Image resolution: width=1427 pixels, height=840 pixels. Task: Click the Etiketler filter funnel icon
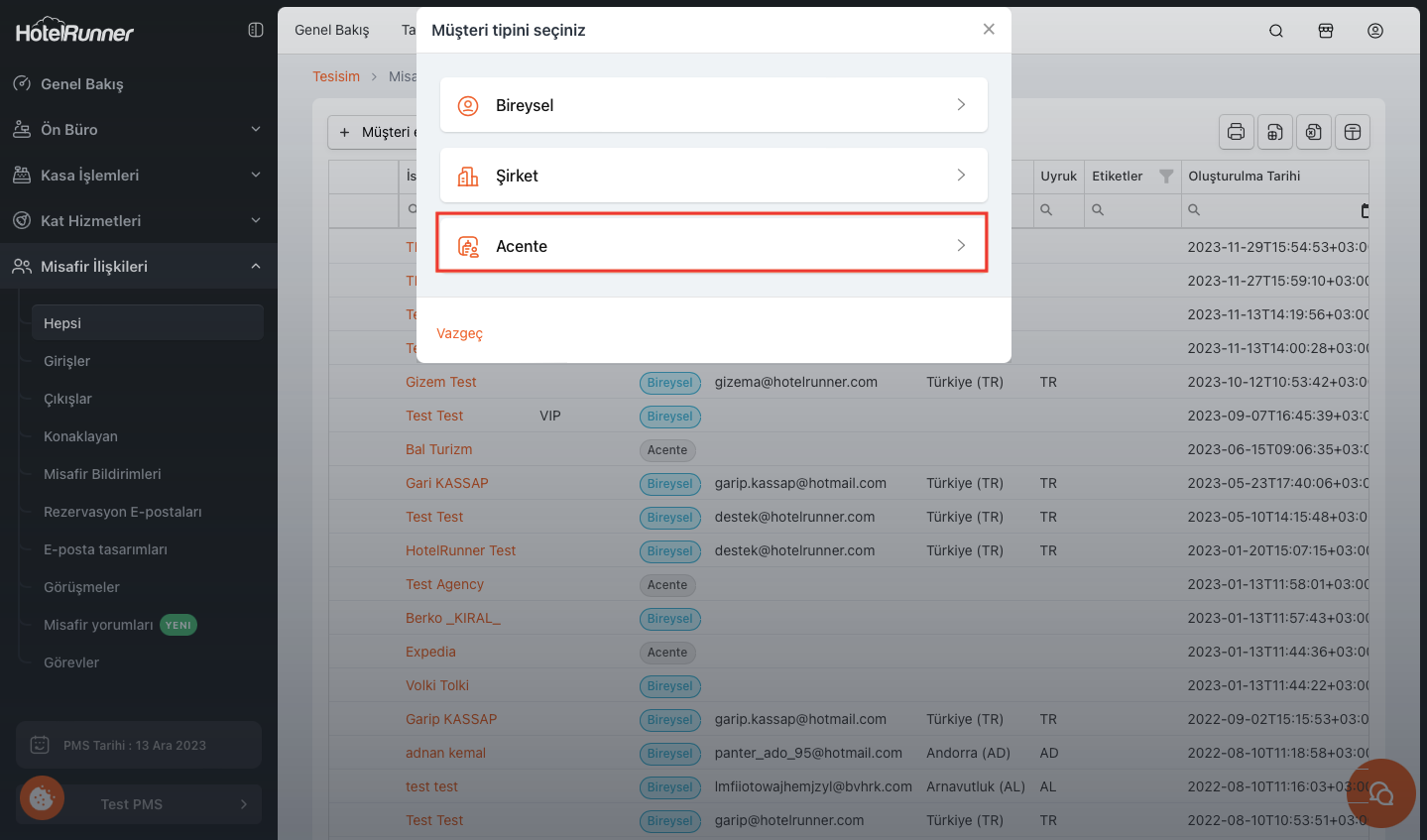tap(1166, 177)
